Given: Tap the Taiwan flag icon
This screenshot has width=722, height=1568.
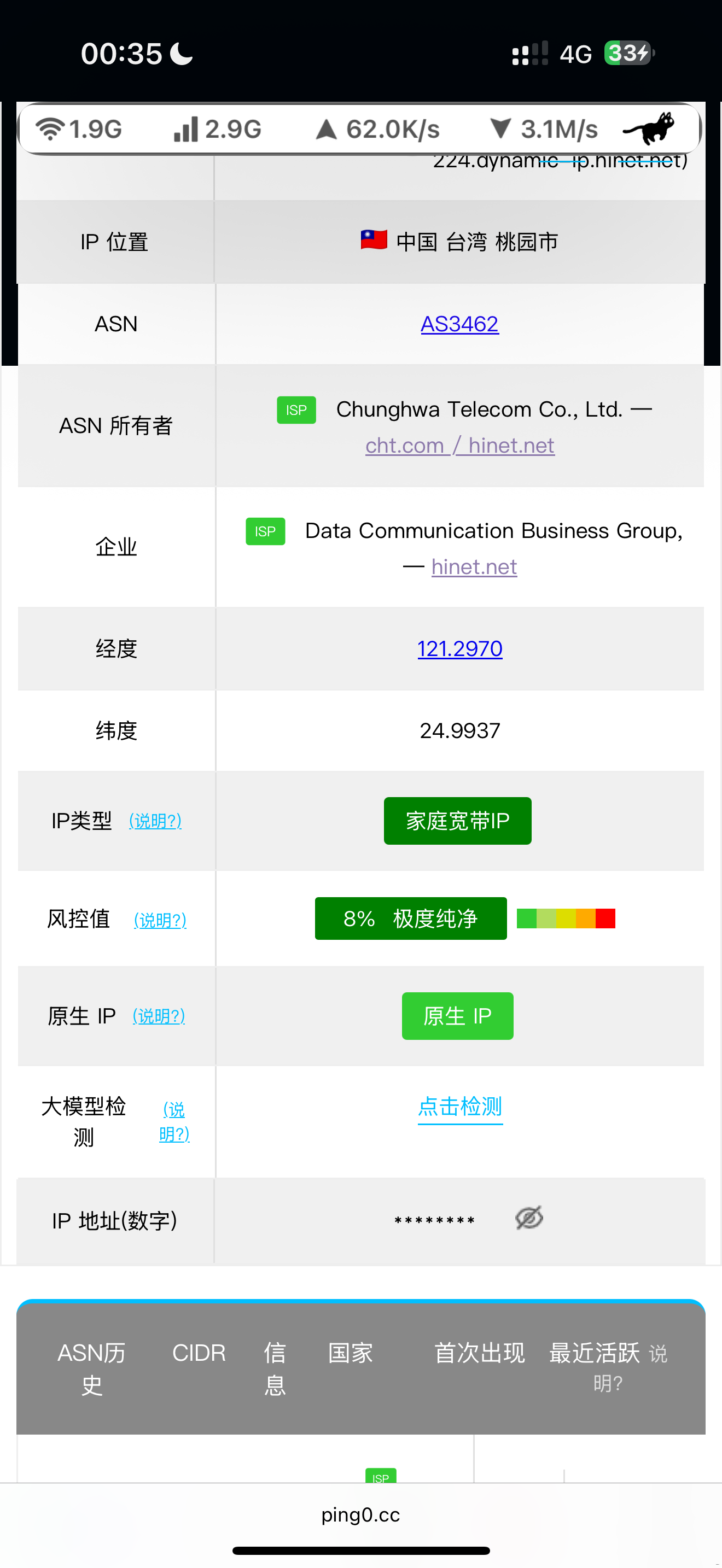Looking at the screenshot, I should point(374,240).
